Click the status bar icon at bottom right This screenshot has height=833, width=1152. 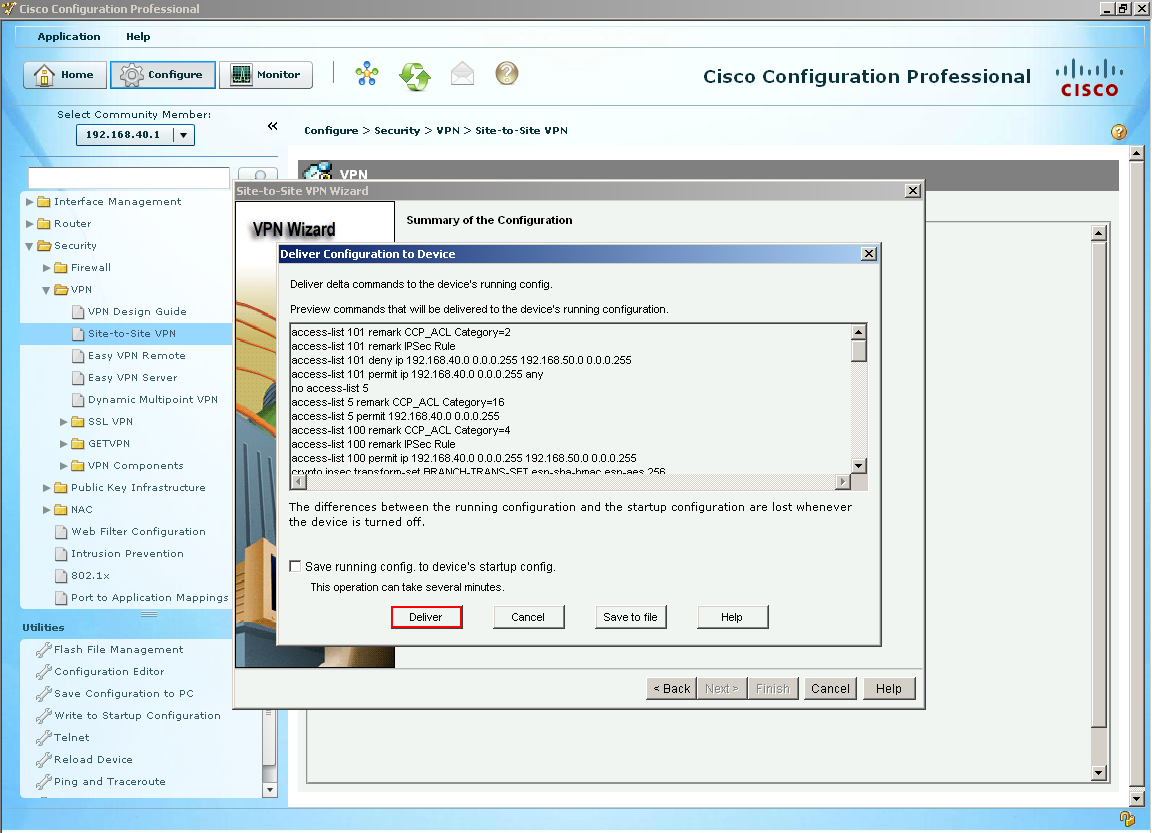coord(1127,818)
